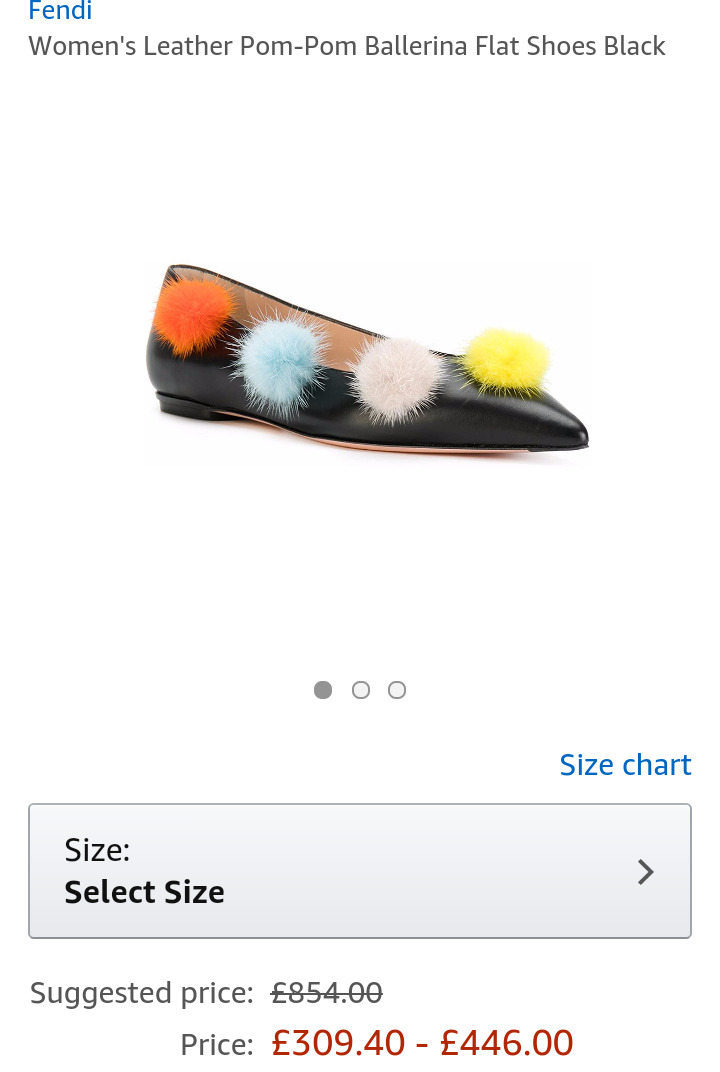Click the Women's Leather Pom-Pom Ballerina title
720x1072 pixels.
click(347, 46)
